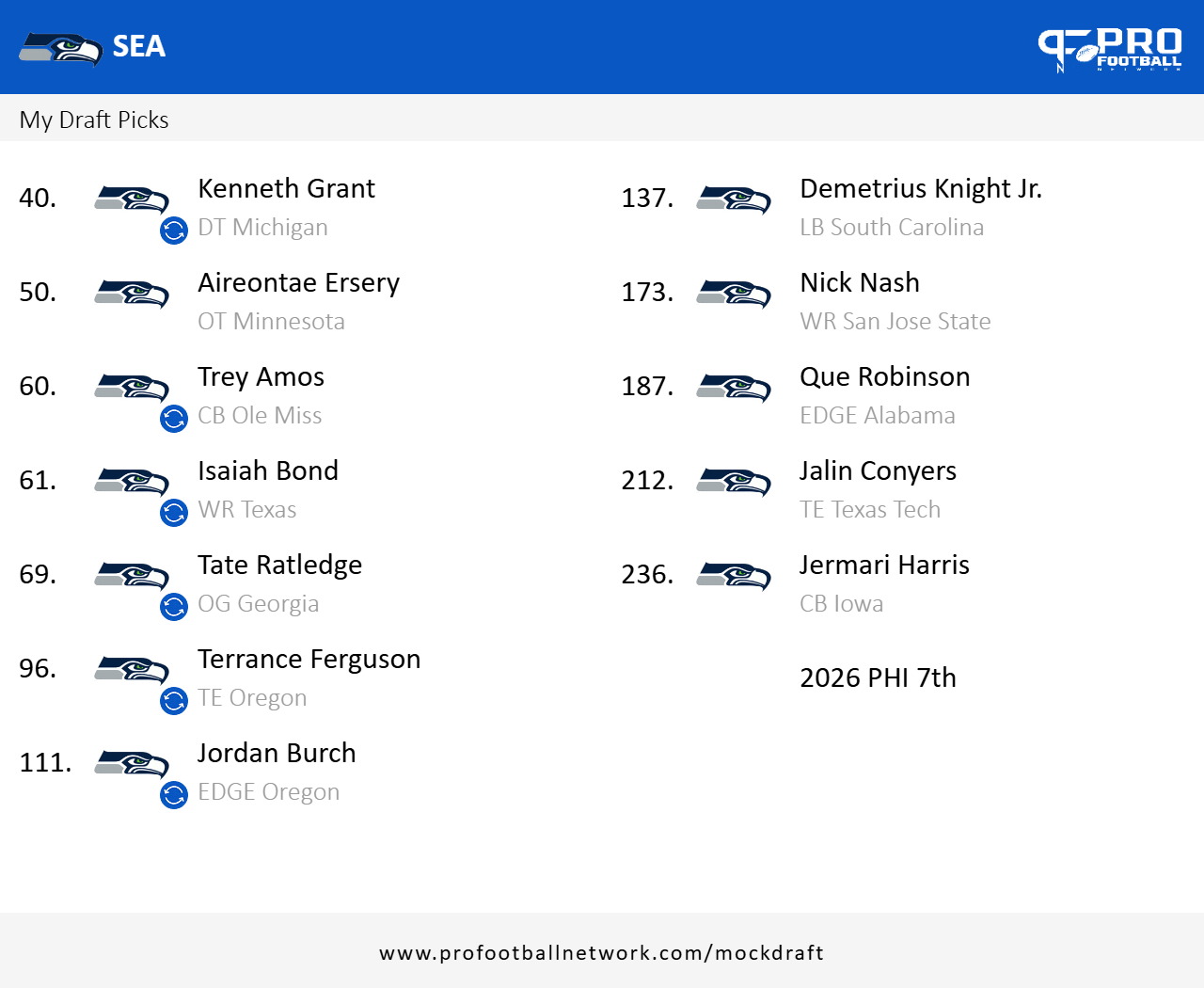Click trade swap icon beside Terrance Ferguson
This screenshot has height=988, width=1204.
pos(174,701)
